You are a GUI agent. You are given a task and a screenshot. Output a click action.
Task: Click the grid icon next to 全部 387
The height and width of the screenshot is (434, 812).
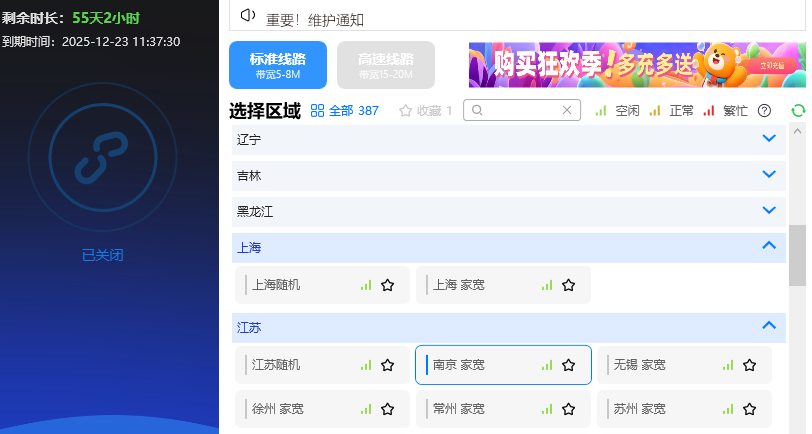coord(317,111)
